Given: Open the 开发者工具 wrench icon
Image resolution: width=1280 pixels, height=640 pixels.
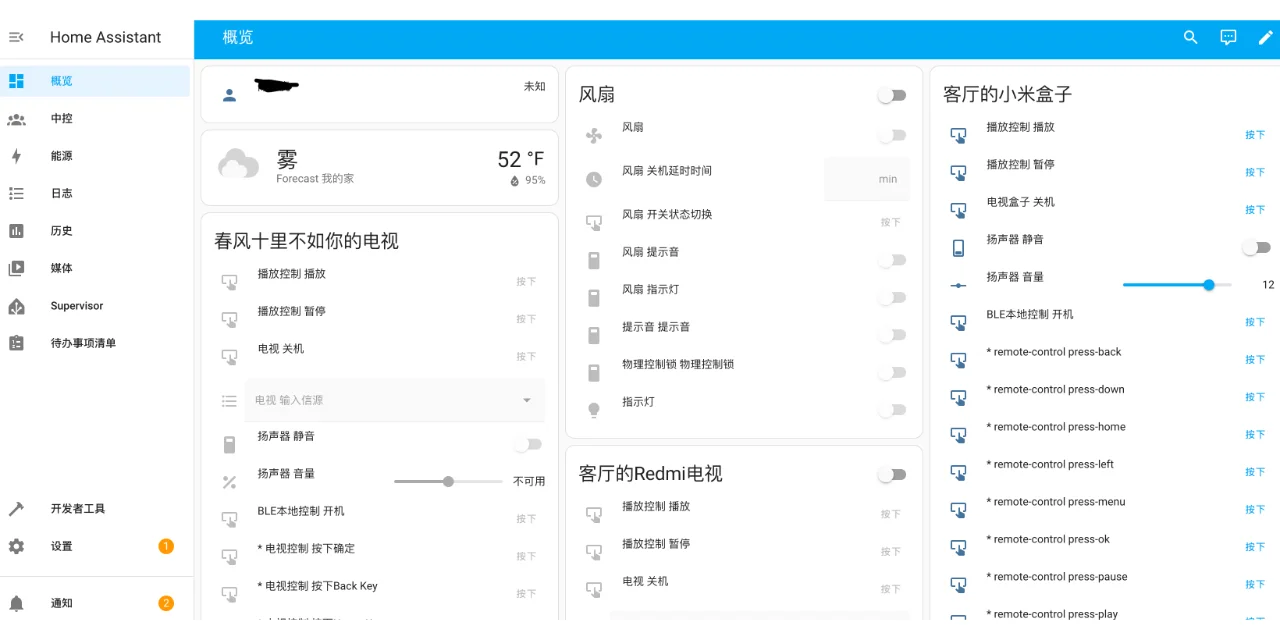Looking at the screenshot, I should (15, 508).
